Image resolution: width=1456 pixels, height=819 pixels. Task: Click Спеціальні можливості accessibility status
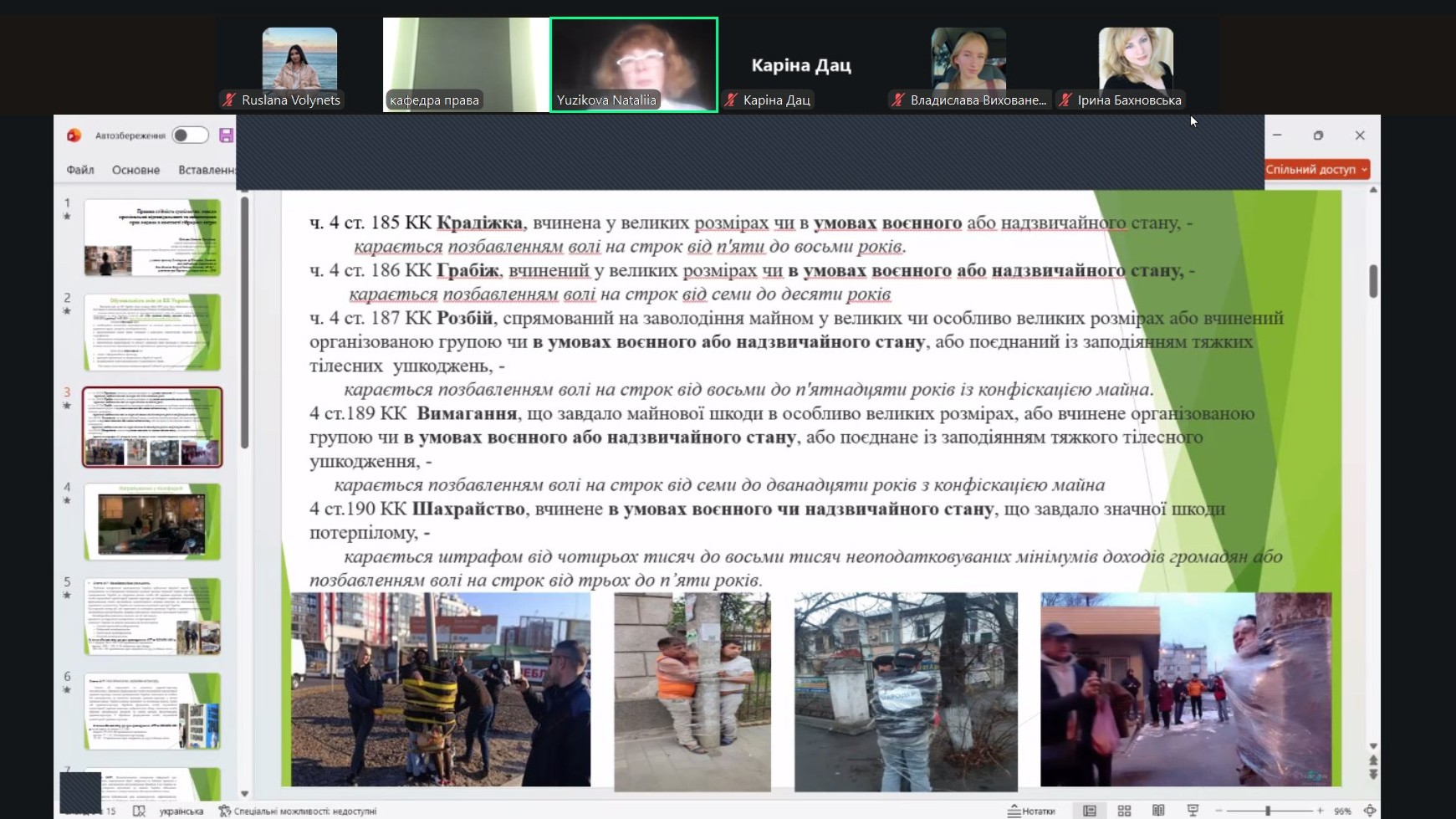(x=298, y=811)
